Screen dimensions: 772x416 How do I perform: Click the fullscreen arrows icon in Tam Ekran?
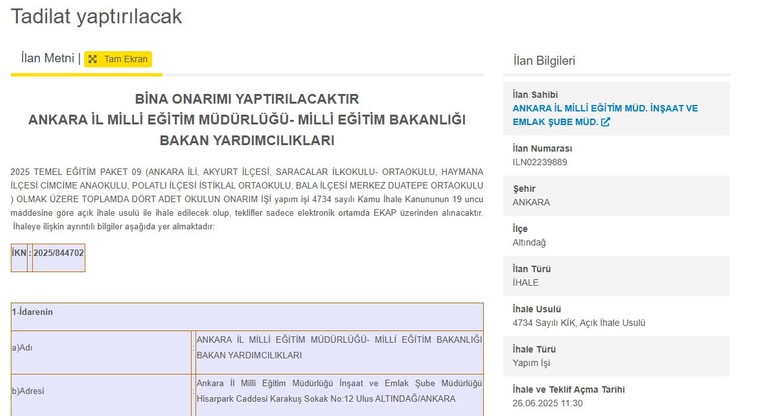tap(93, 59)
